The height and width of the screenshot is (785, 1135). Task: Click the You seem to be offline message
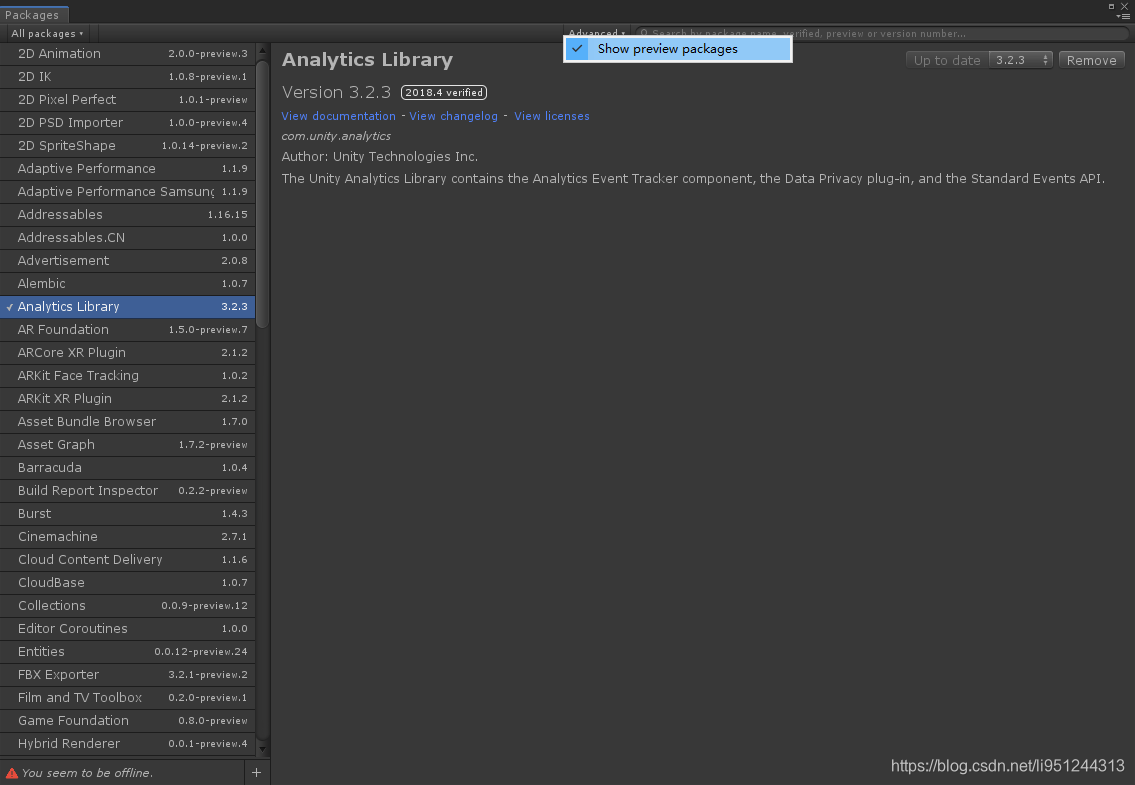point(87,773)
